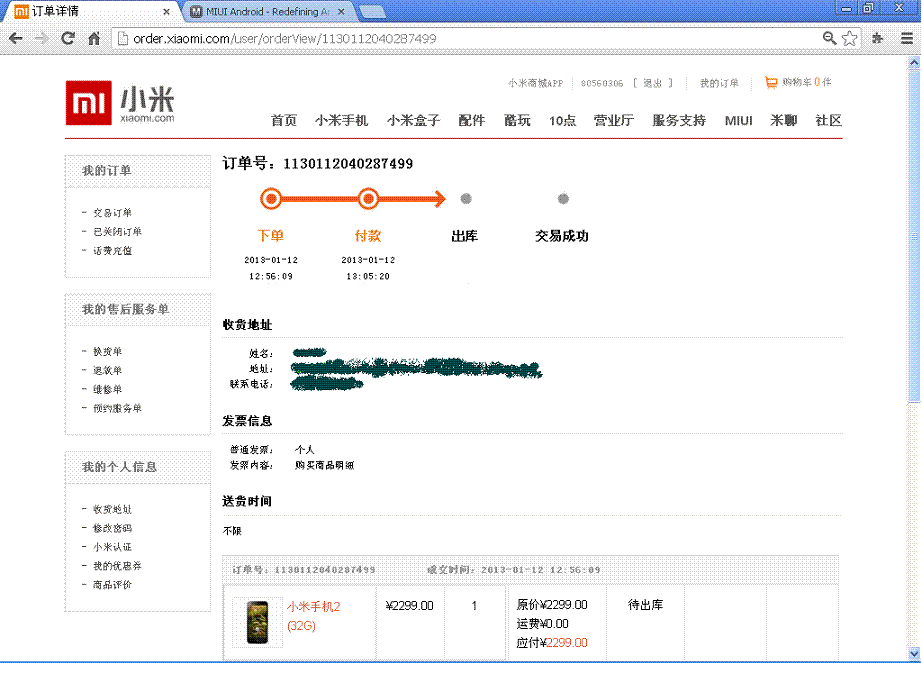The image size is (922, 692).
Task: Click the account number 80560306
Action: pos(602,83)
